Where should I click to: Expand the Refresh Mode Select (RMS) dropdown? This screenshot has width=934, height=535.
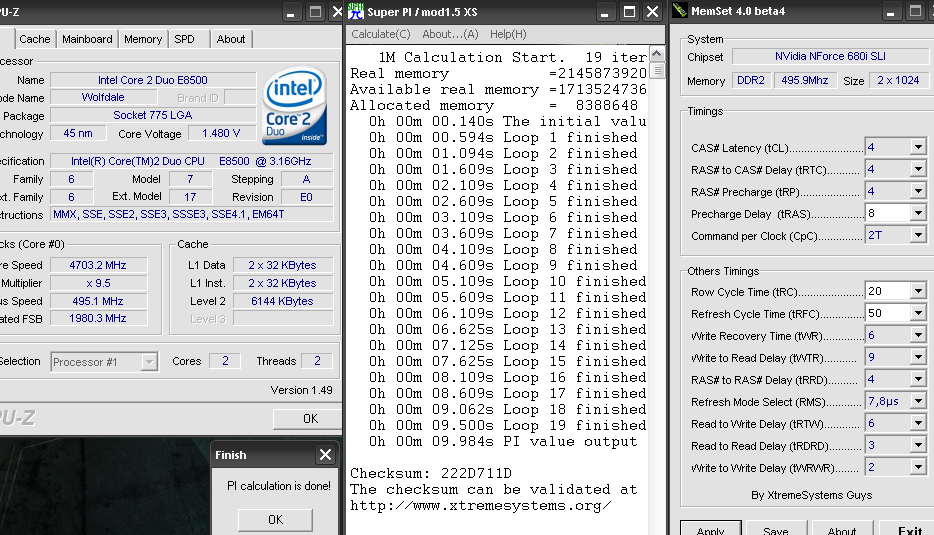coord(918,402)
